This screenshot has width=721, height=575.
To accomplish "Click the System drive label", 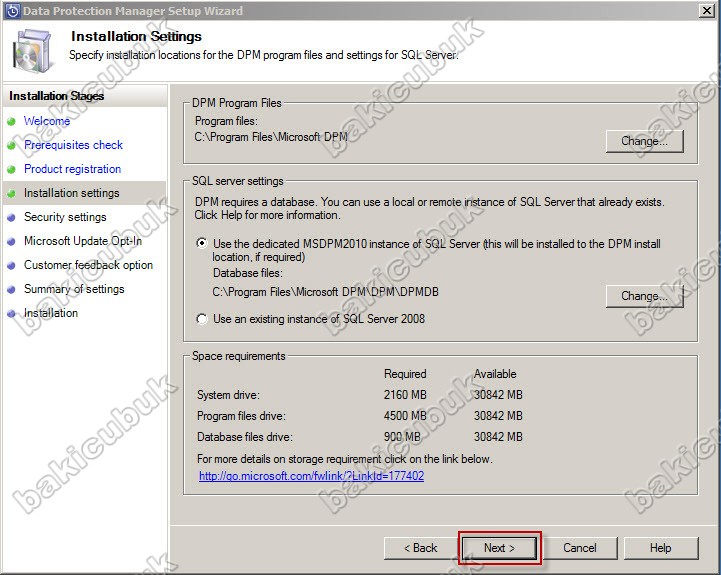I will (x=228, y=395).
